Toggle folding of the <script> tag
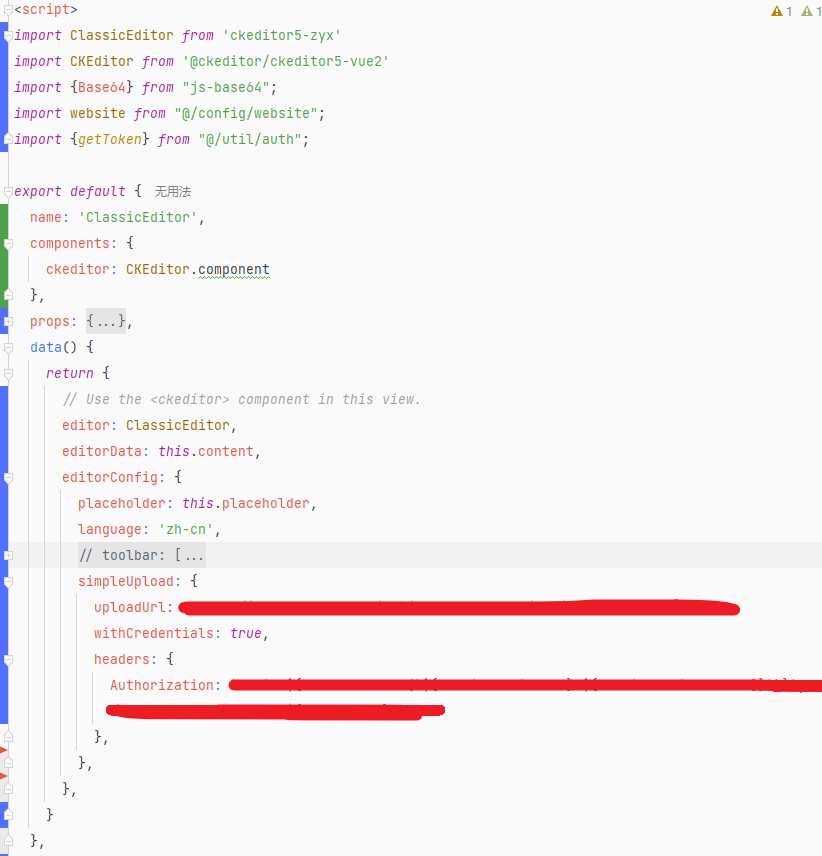 (8, 9)
